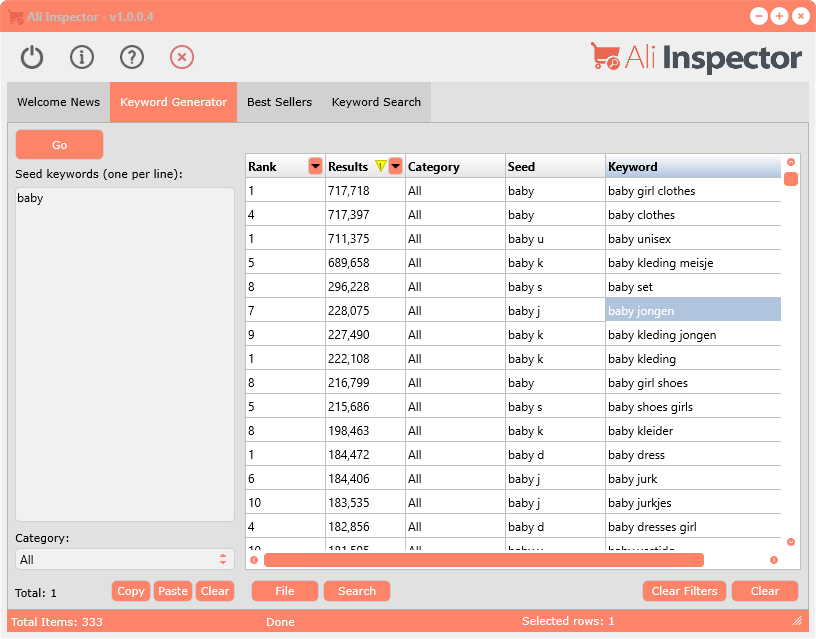The image size is (816, 639).
Task: Click the Go button
Action: click(59, 145)
